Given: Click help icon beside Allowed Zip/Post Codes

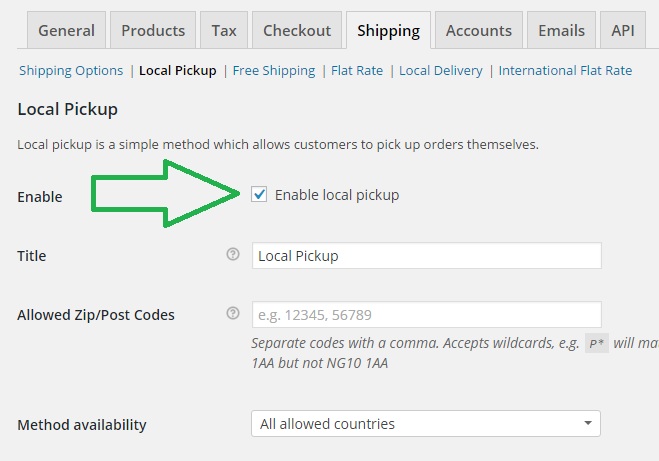Looking at the screenshot, I should [233, 313].
